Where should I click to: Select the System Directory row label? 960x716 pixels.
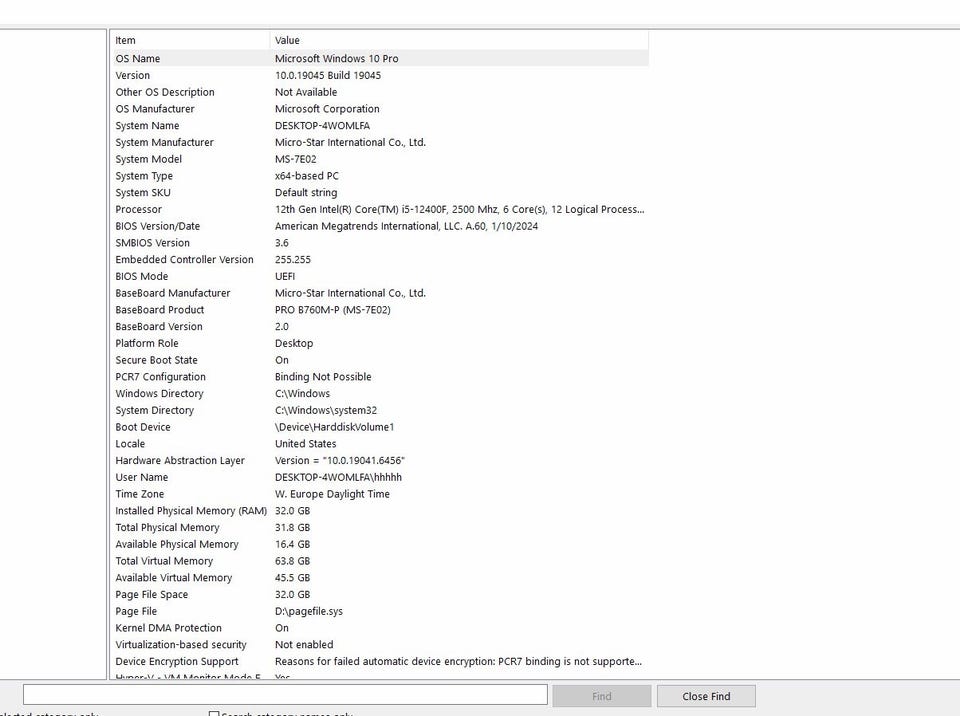(154, 410)
